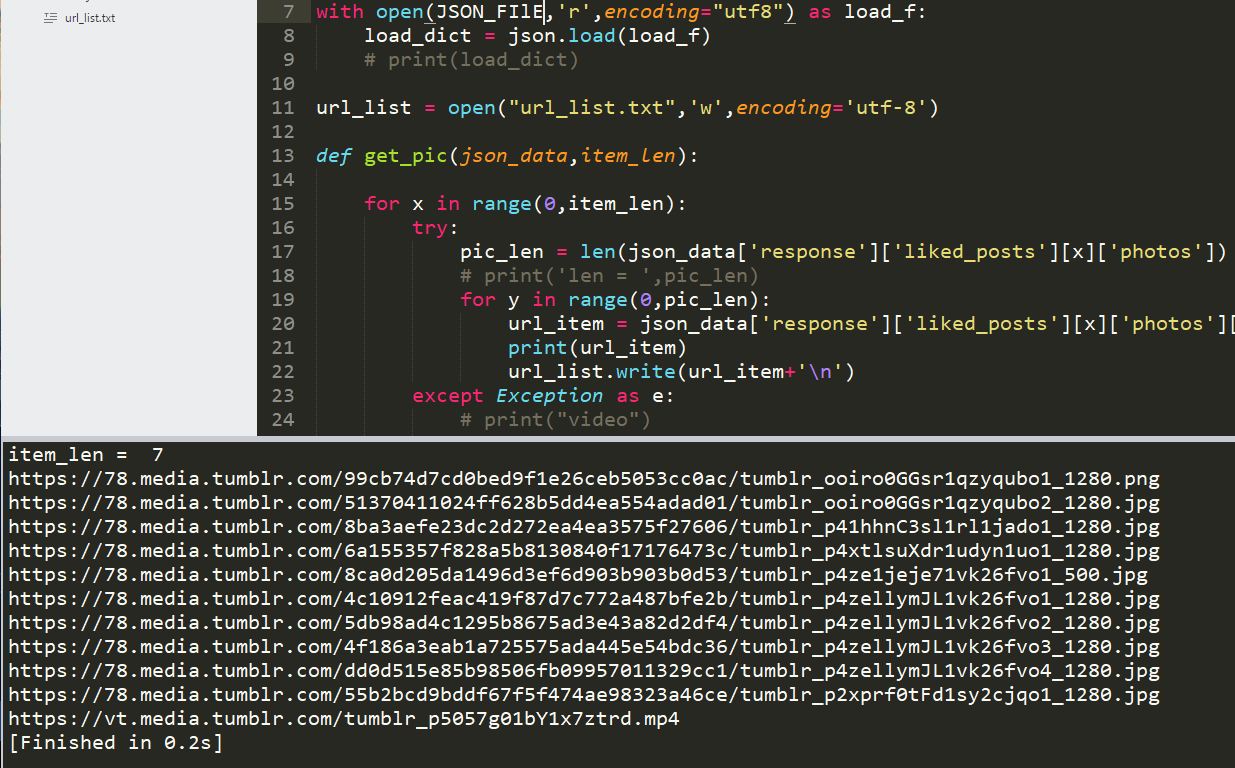This screenshot has width=1235, height=768.
Task: Click the '# print(load_dict)' comment
Action: tap(472, 60)
